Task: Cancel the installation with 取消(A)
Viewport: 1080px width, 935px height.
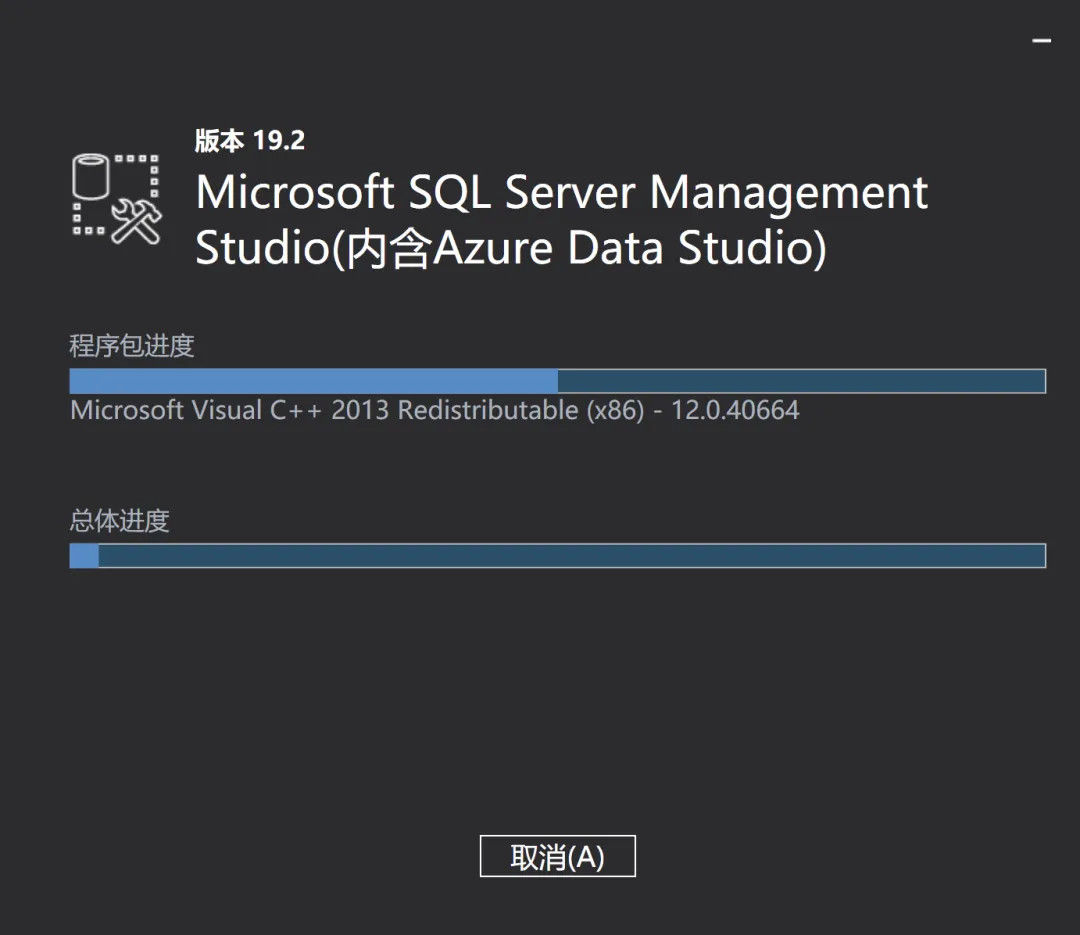Action: pyautogui.click(x=557, y=856)
